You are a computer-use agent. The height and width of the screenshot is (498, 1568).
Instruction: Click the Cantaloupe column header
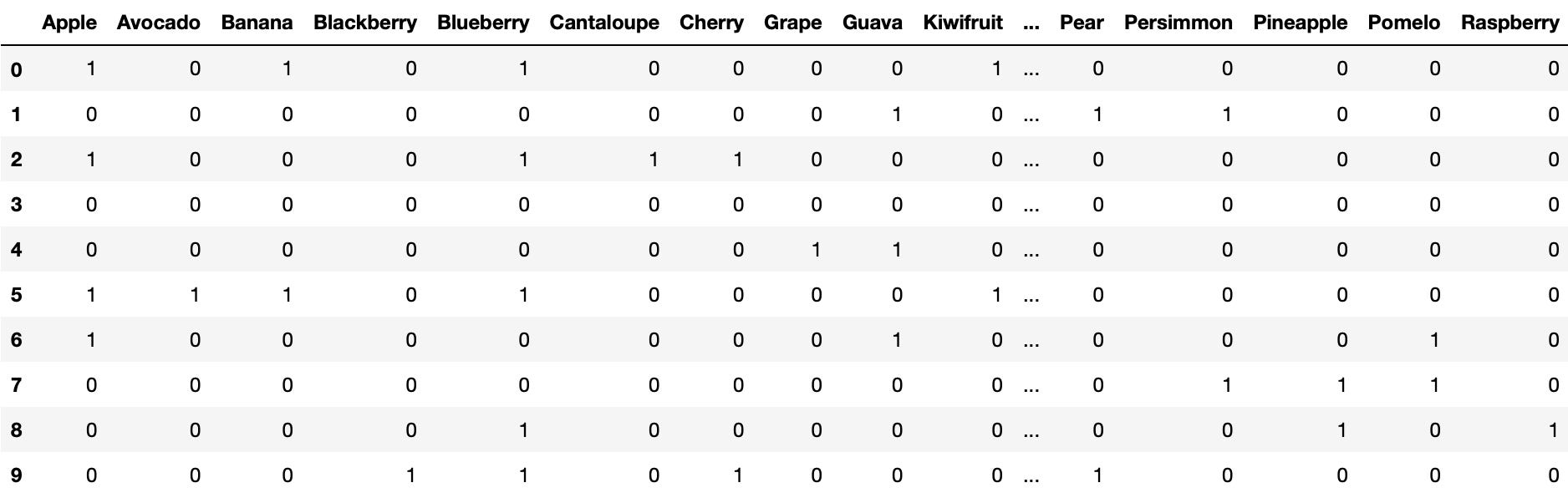coord(603,23)
